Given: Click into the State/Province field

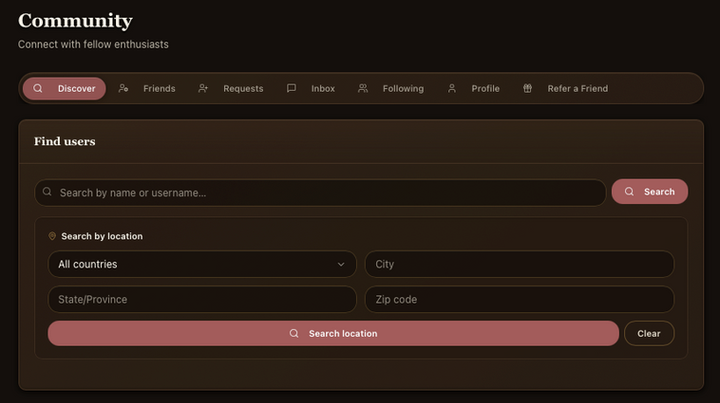Looking at the screenshot, I should tap(202, 299).
